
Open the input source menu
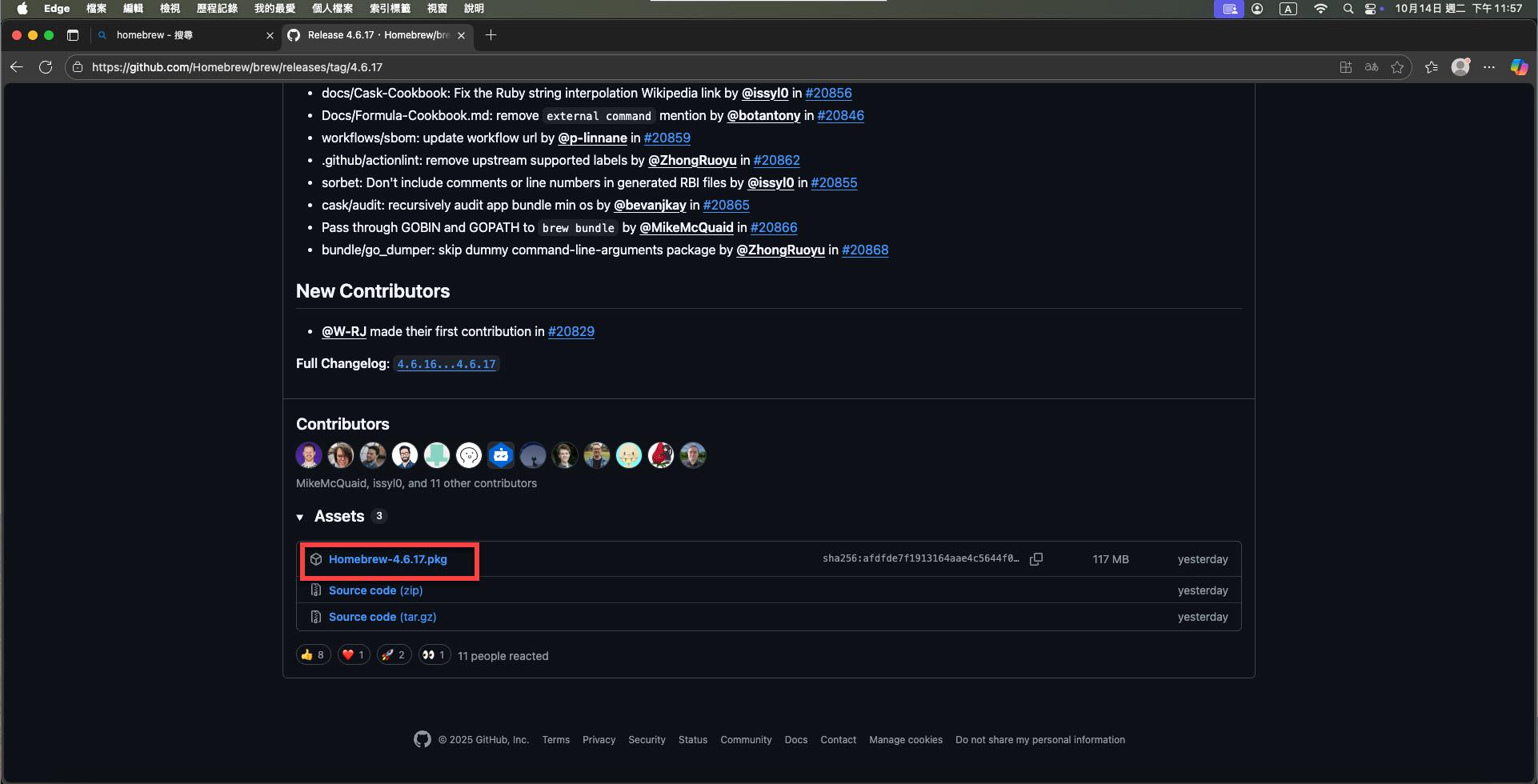coord(1288,9)
